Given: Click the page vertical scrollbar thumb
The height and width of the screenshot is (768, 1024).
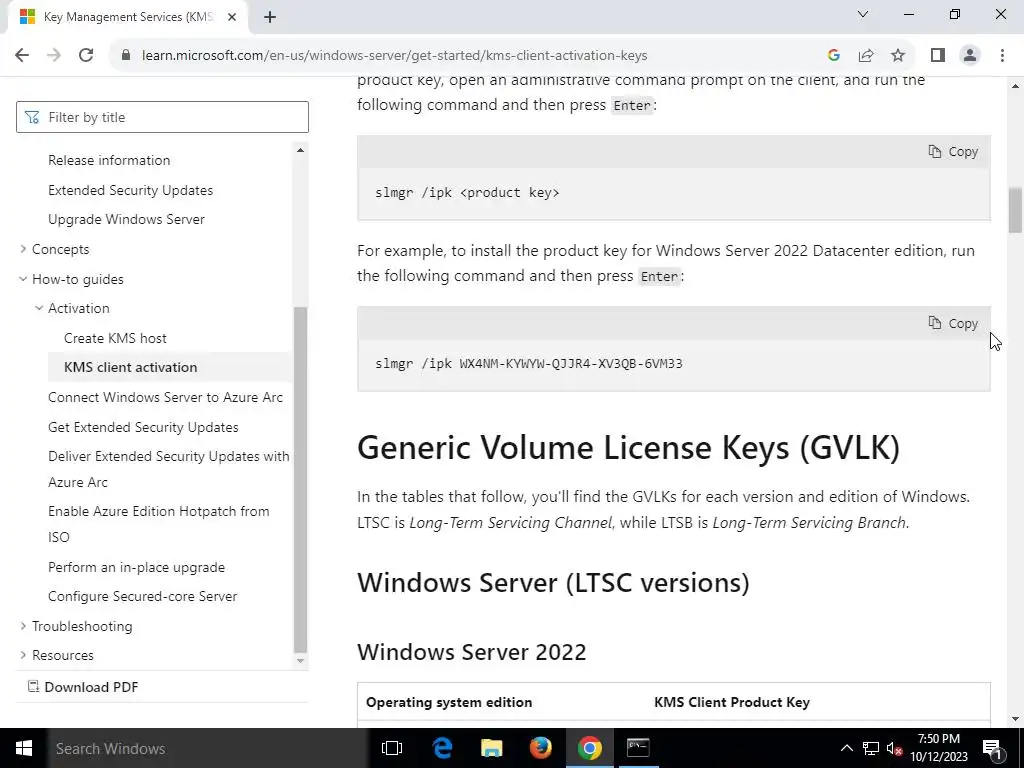Looking at the screenshot, I should coord(1015,210).
